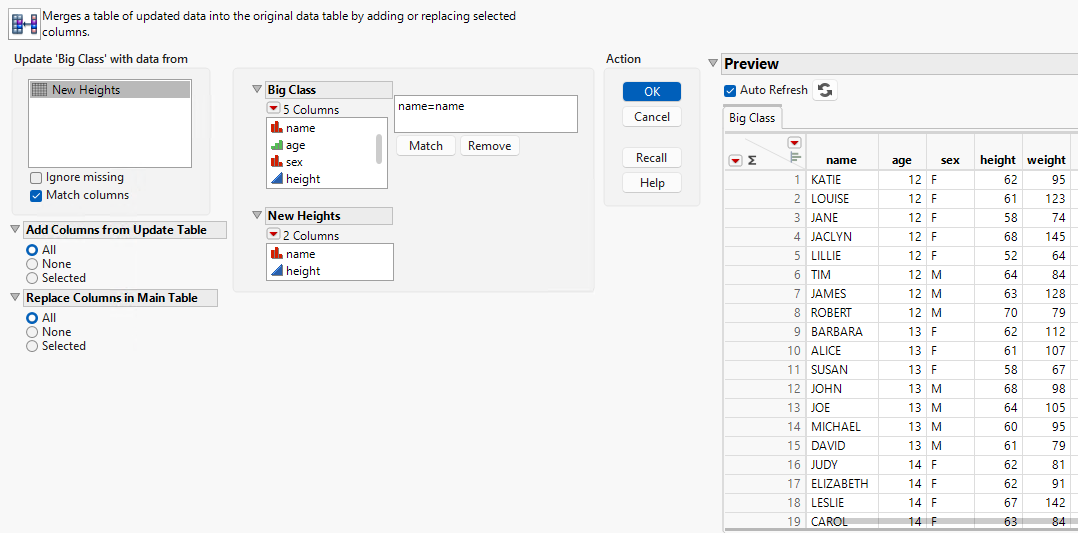Open the rows red triangle menu beside Sigma
Image resolution: width=1078 pixels, height=533 pixels.
click(x=735, y=160)
